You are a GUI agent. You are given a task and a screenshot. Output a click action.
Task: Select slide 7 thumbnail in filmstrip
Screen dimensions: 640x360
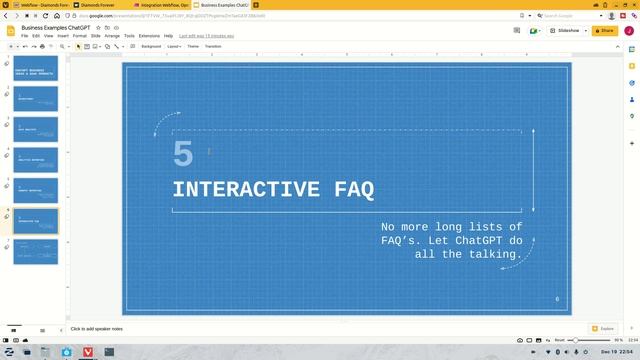(x=36, y=252)
